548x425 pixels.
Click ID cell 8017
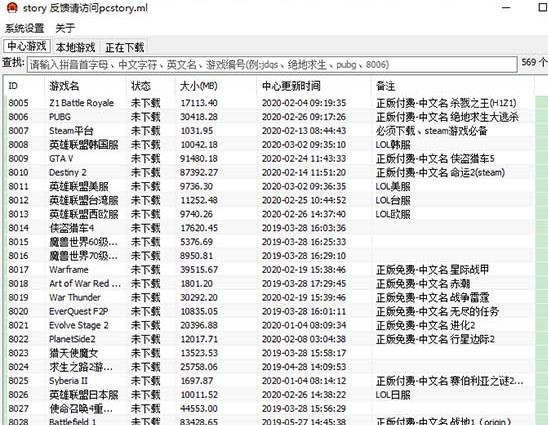coord(19,269)
